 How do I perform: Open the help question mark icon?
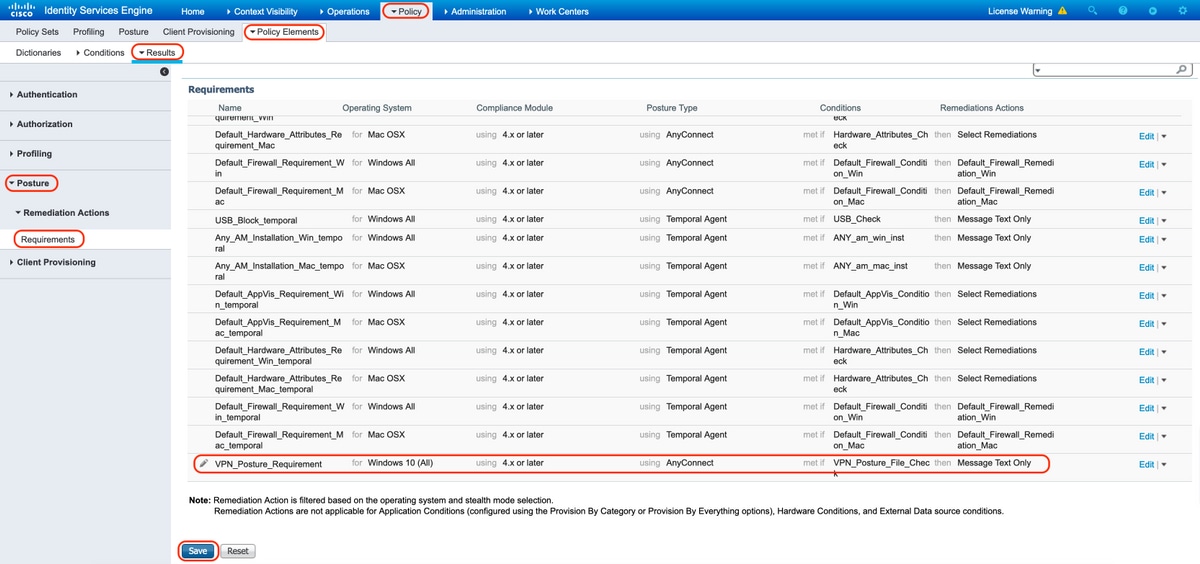tap(1123, 11)
